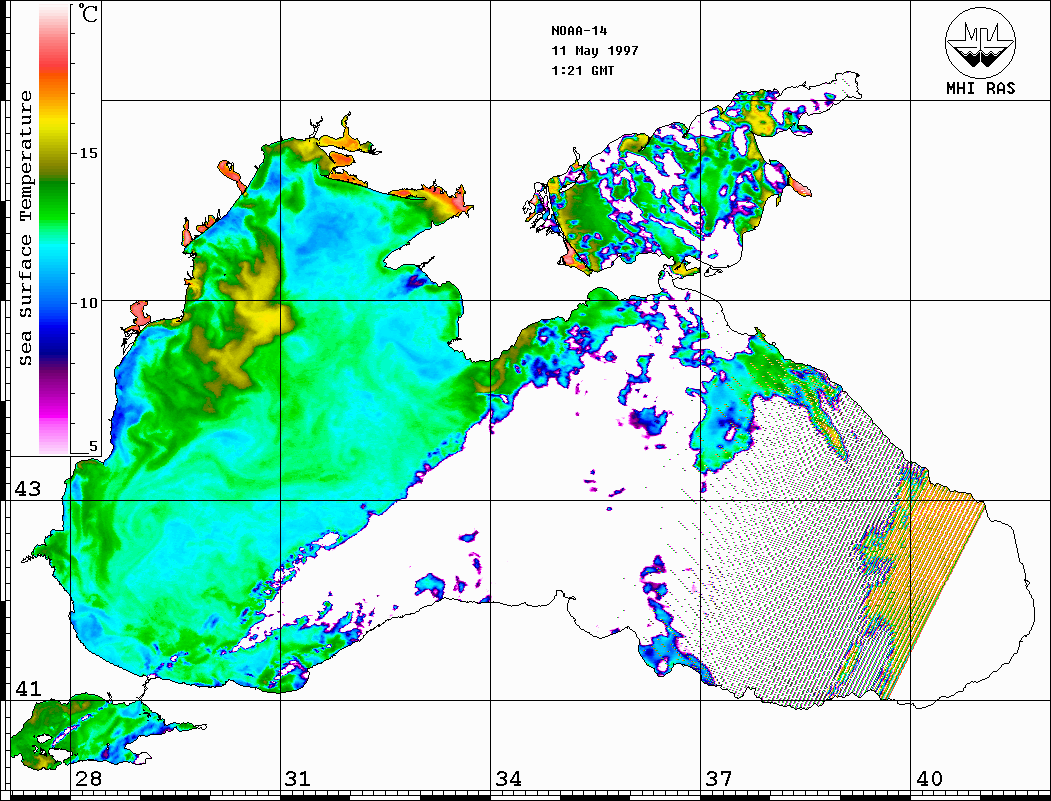Screen dimensions: 1051x801
Task: Click the 15 tick label on colorbar
Action: click(89, 153)
